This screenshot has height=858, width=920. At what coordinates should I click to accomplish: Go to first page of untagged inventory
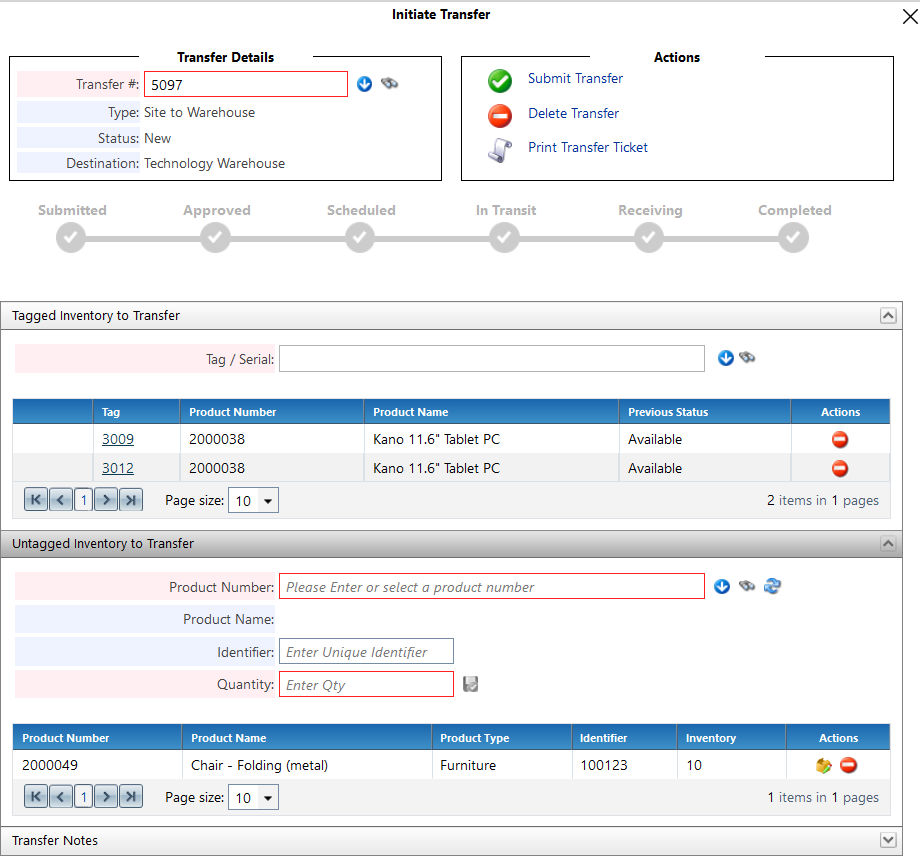[36, 797]
